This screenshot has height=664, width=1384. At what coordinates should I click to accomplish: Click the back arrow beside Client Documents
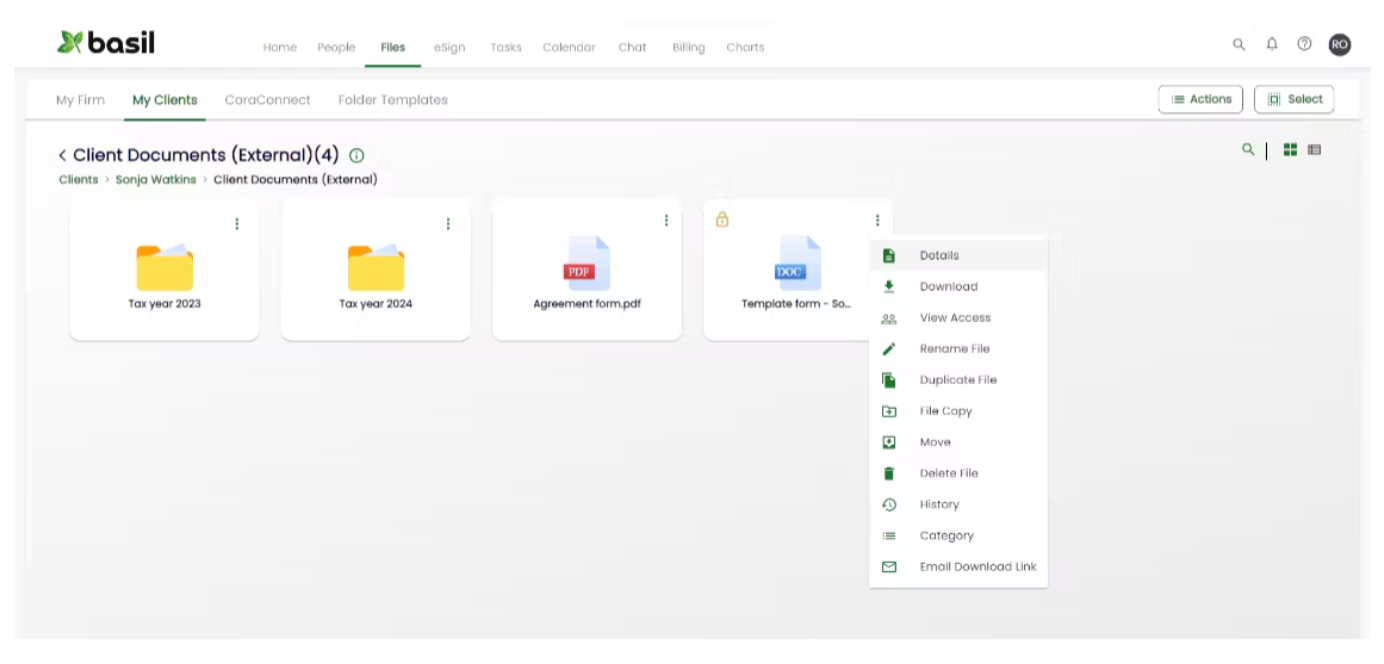tap(62, 155)
